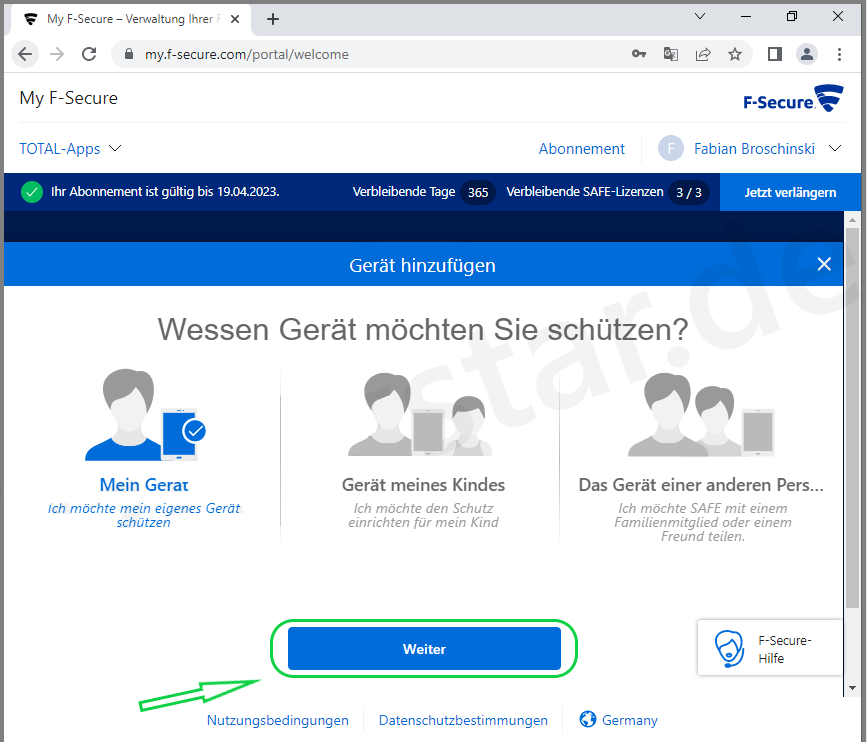Select the Gerät meines Kindes illustration

(420, 415)
